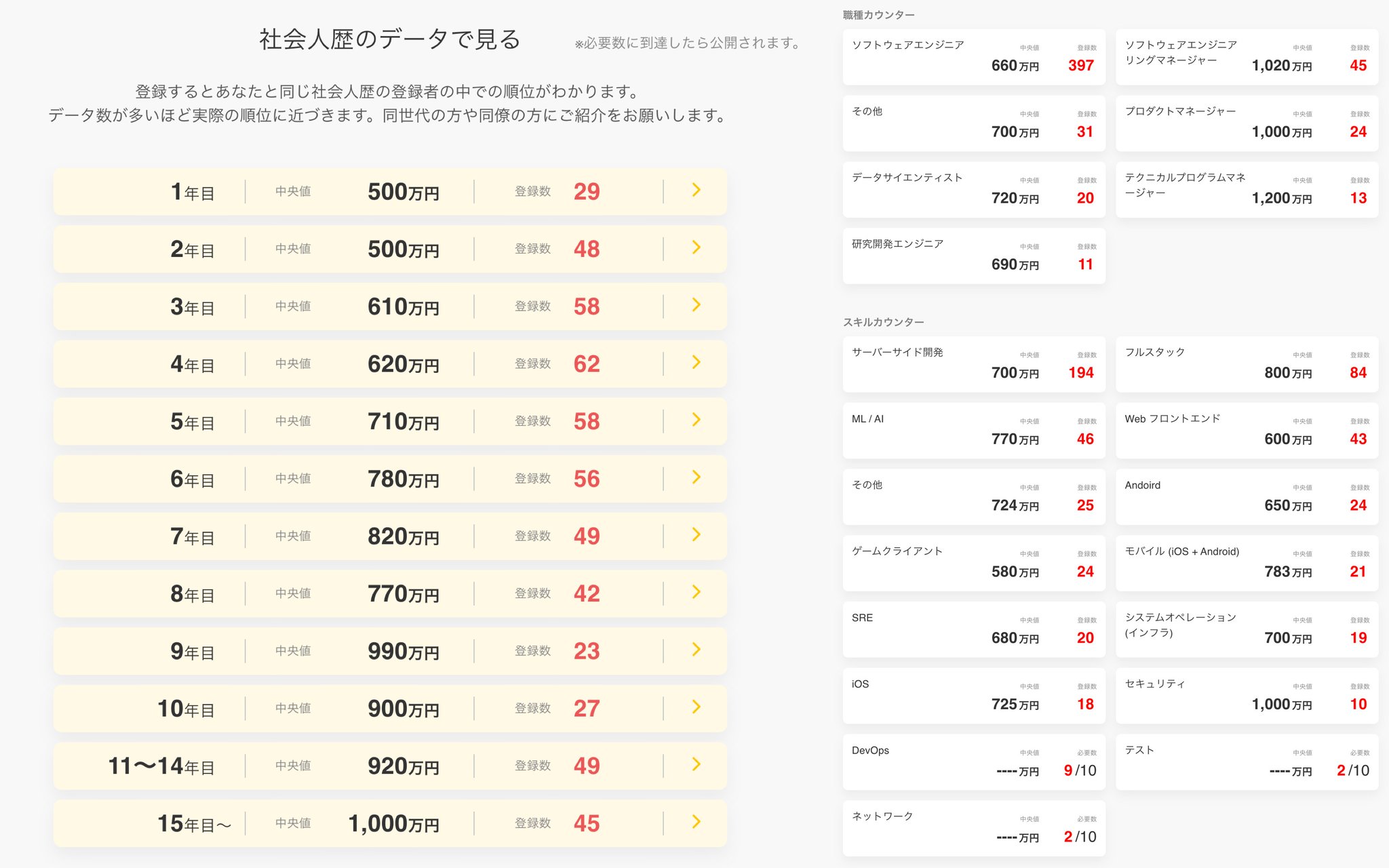Click the 990万円 median in 9年目 row

coord(403,651)
